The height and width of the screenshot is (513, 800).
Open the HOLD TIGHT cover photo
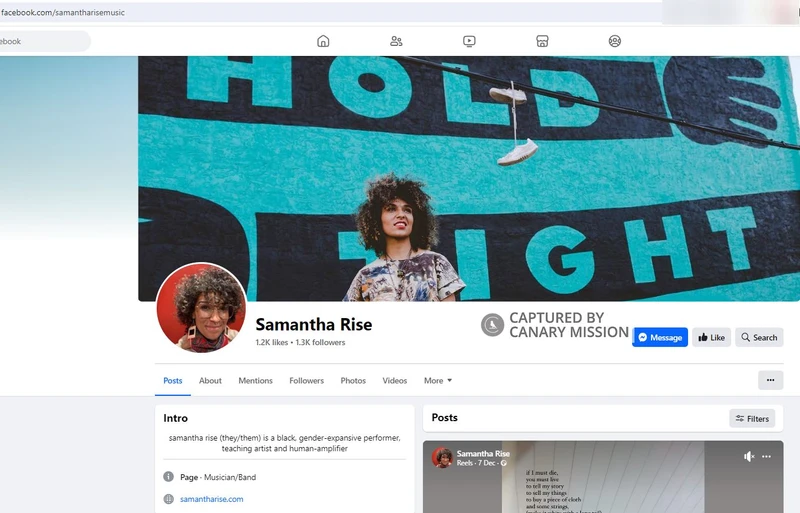click(469, 179)
